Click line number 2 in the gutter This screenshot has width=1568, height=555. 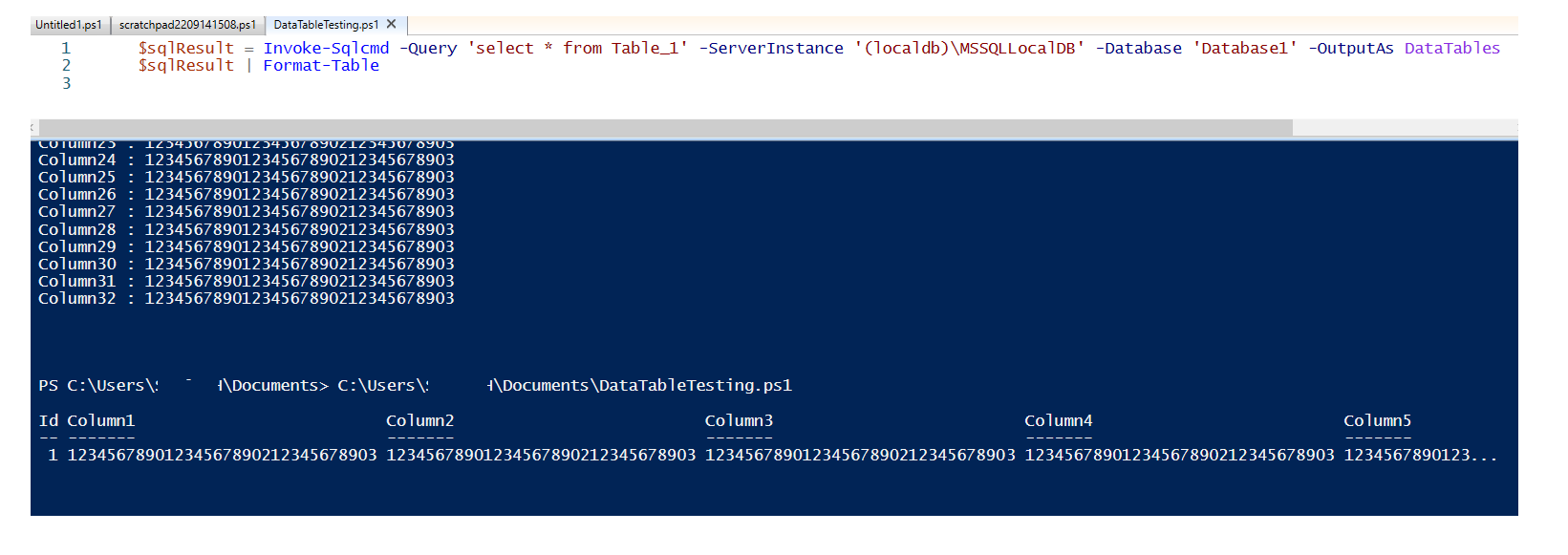point(66,66)
